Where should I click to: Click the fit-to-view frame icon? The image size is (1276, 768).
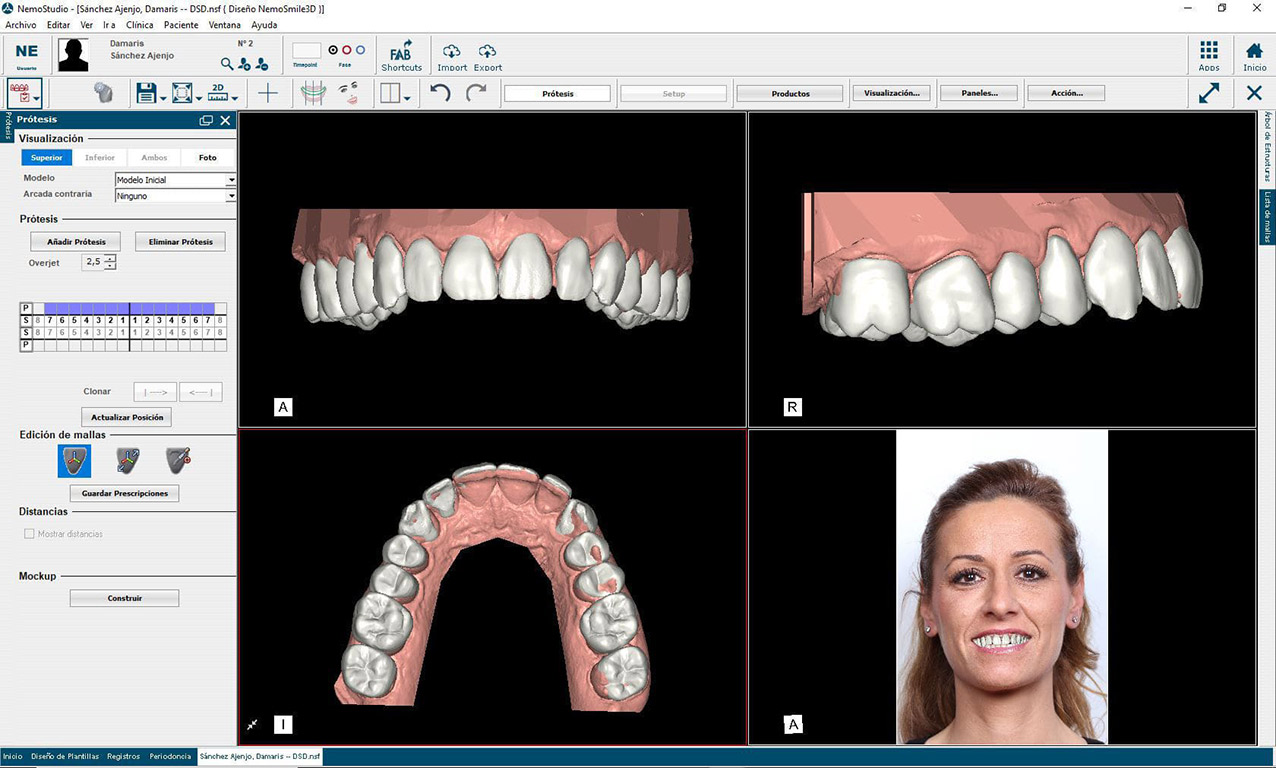(182, 93)
